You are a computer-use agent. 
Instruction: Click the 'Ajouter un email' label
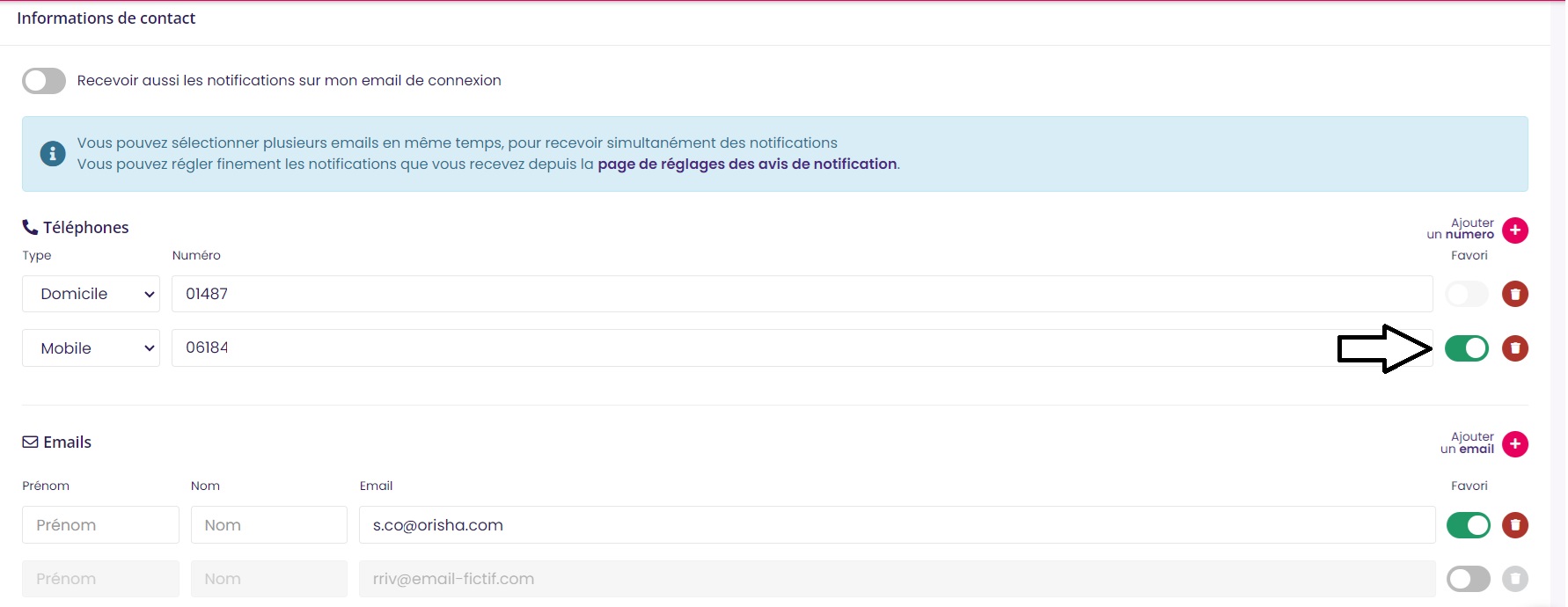[1467, 442]
